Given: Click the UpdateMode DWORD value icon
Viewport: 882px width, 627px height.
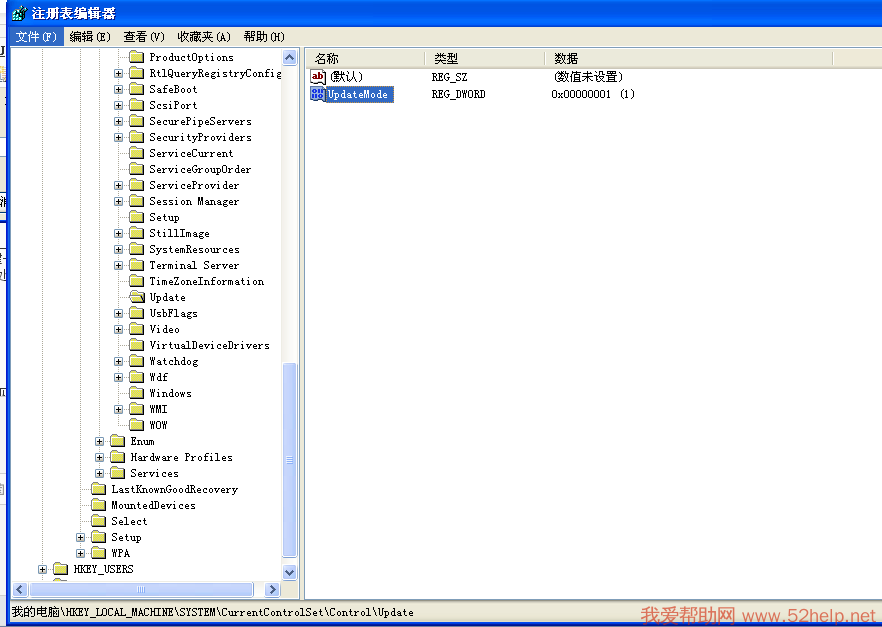Looking at the screenshot, I should (x=318, y=94).
